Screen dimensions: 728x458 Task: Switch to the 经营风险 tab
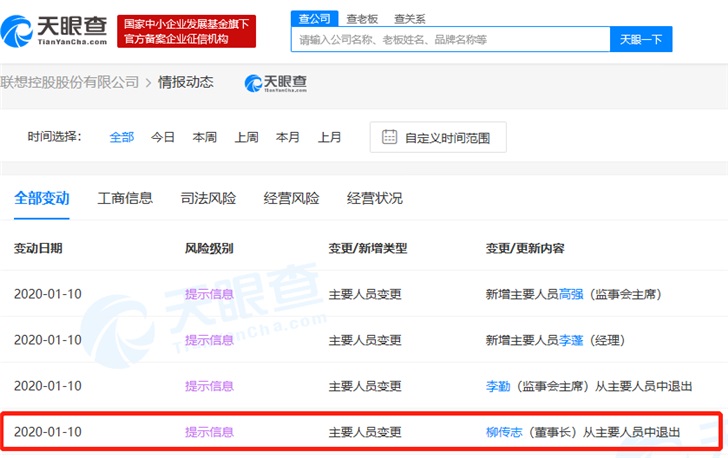291,198
